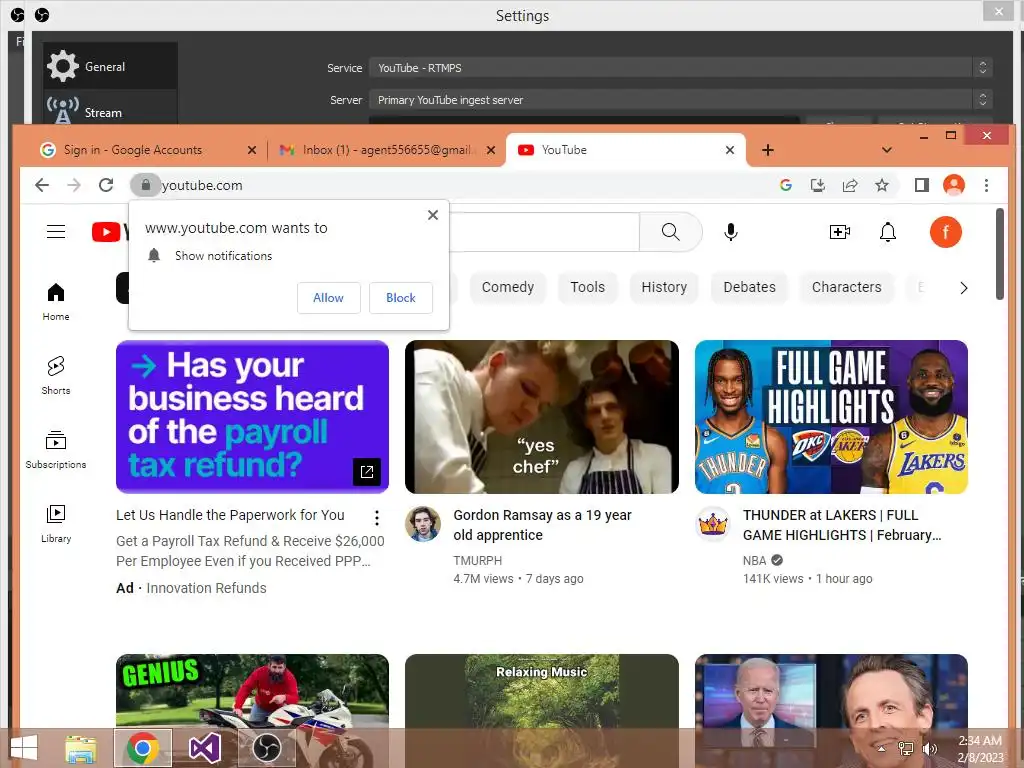Open Library in the YouTube sidebar

click(x=56, y=523)
